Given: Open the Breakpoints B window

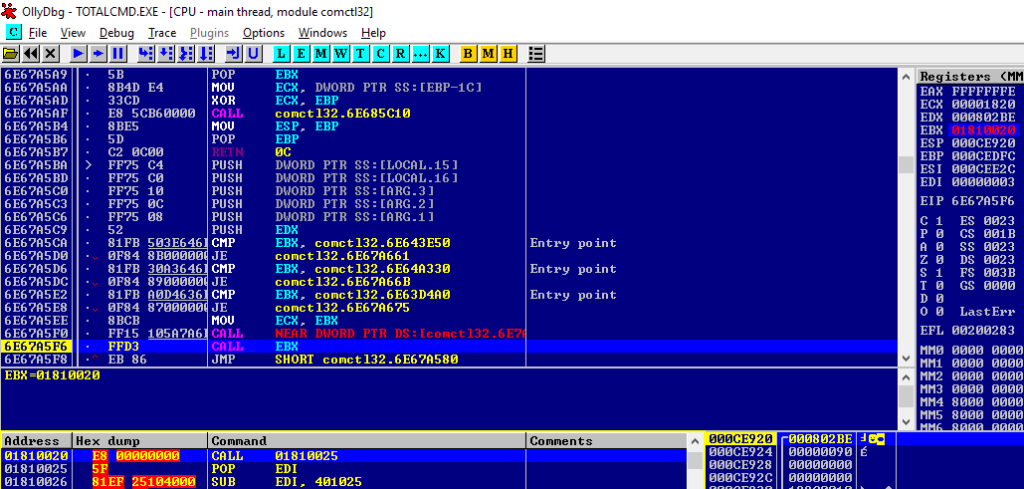Looking at the screenshot, I should 468,53.
